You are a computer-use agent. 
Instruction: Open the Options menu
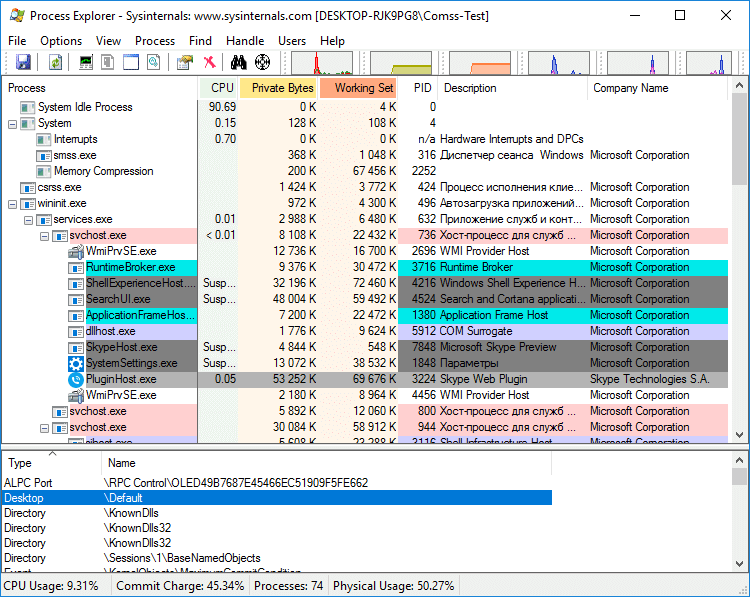pos(61,41)
